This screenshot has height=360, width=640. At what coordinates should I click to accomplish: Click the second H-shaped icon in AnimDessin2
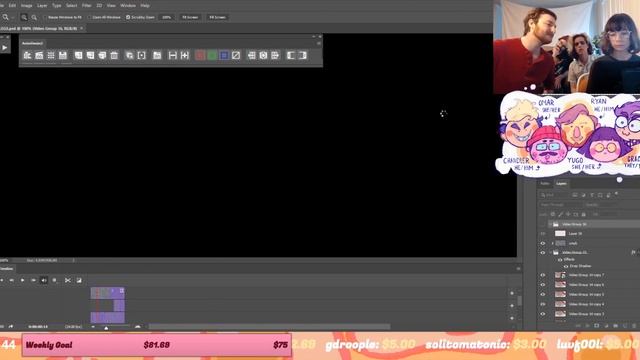(x=185, y=56)
